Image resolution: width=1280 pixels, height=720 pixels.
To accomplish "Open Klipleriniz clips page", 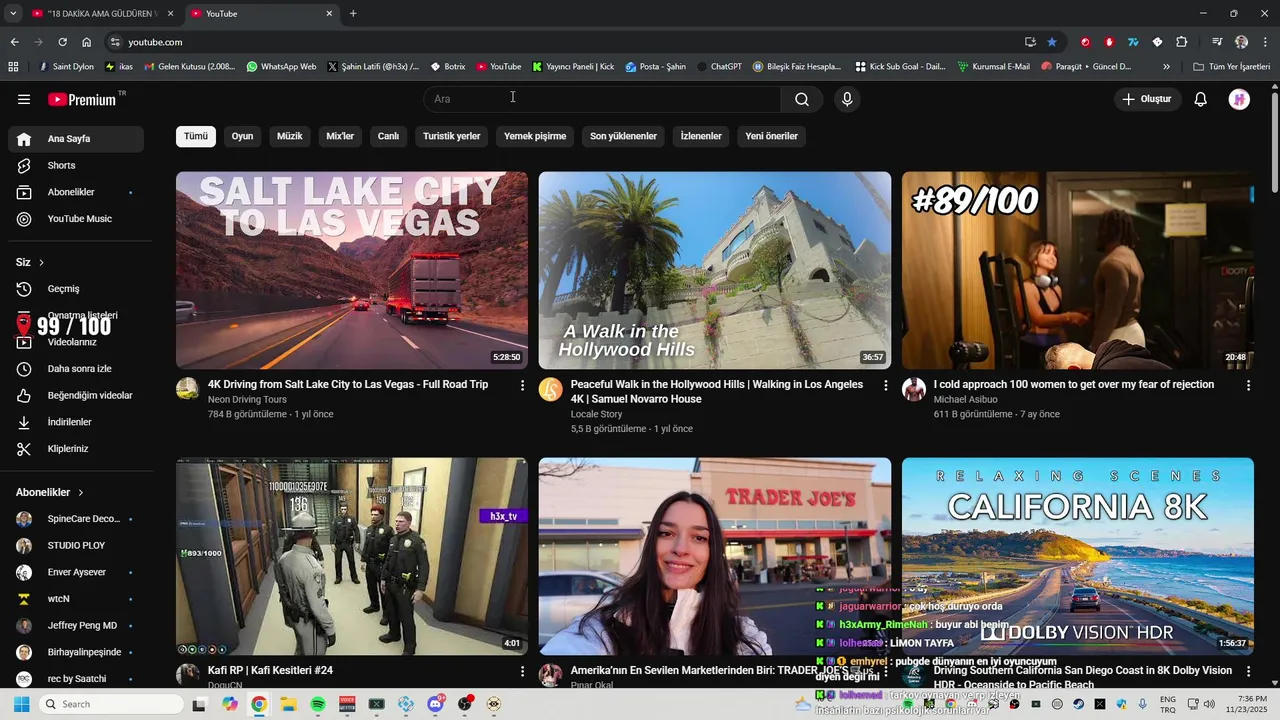I will 76,449.
